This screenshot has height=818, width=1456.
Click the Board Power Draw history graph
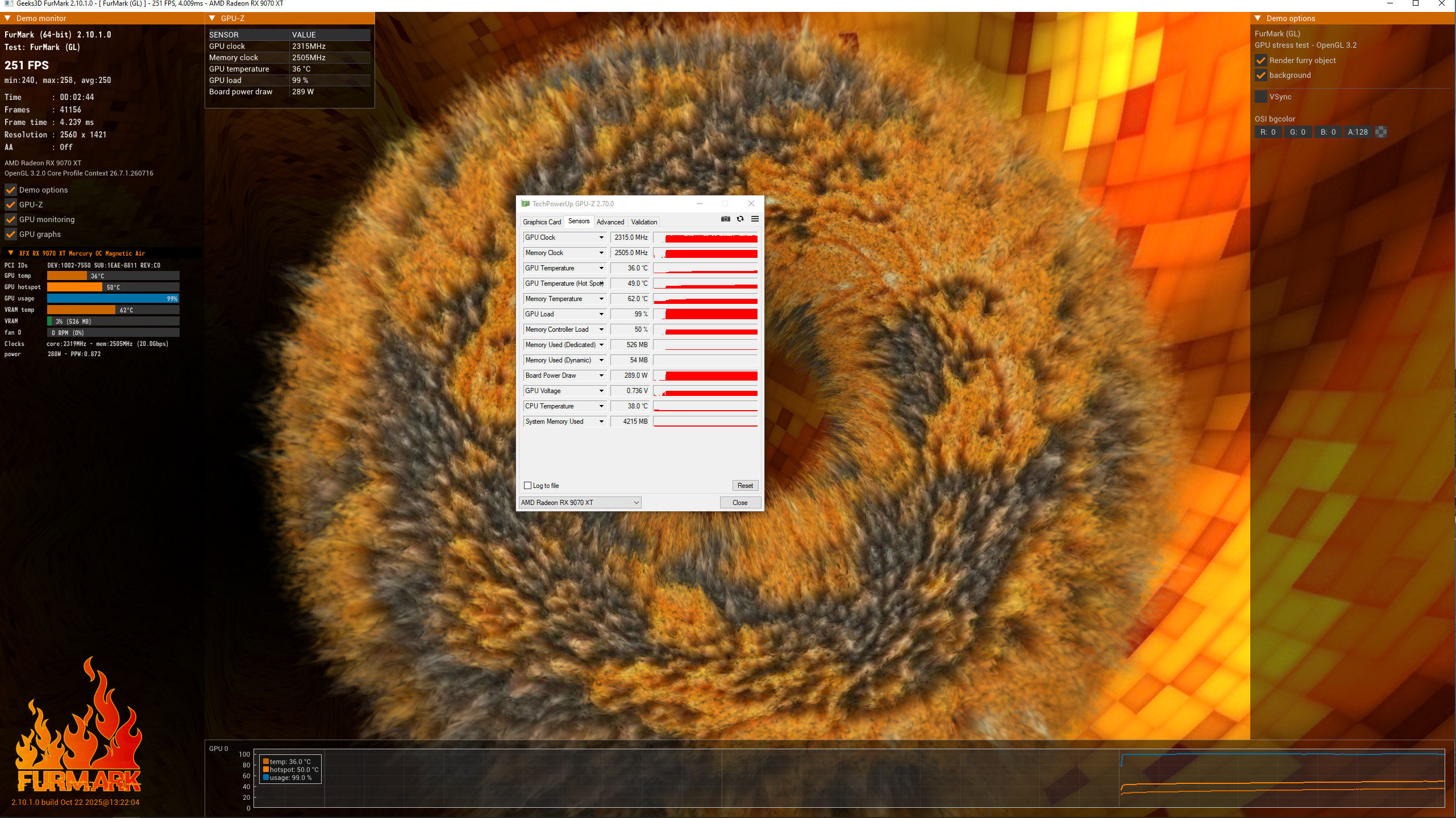coord(705,375)
